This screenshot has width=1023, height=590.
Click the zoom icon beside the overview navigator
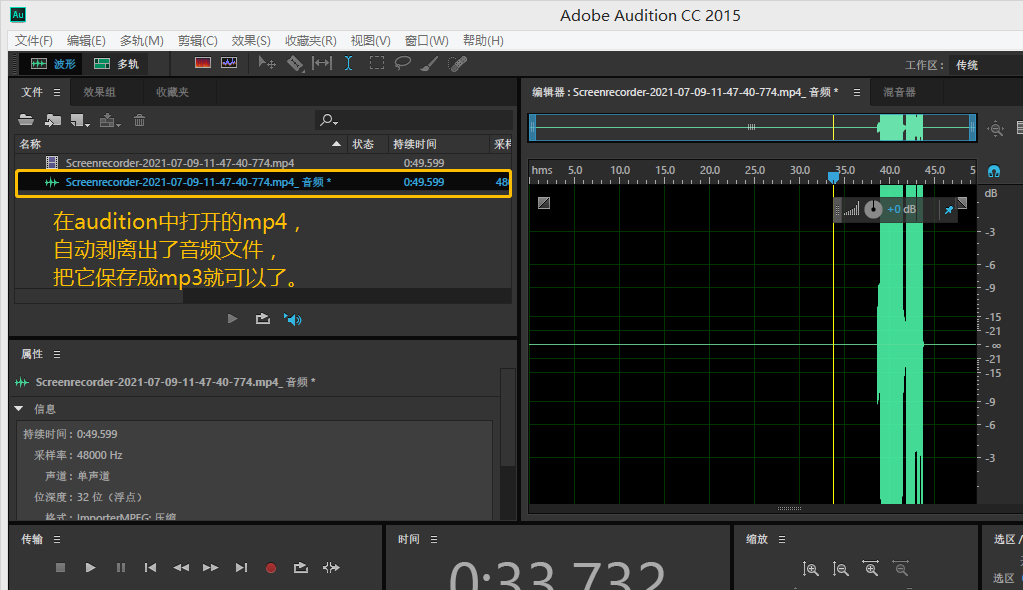[x=996, y=129]
